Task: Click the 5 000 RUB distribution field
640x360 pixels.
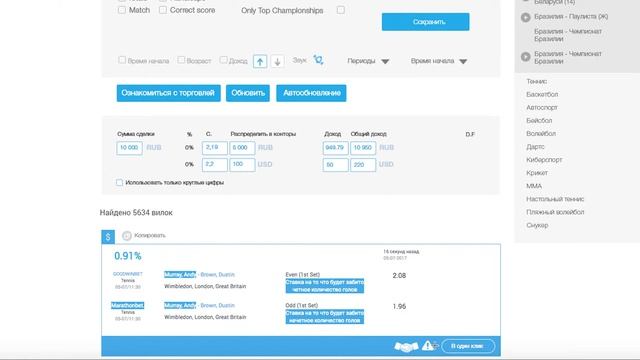Action: coord(242,148)
